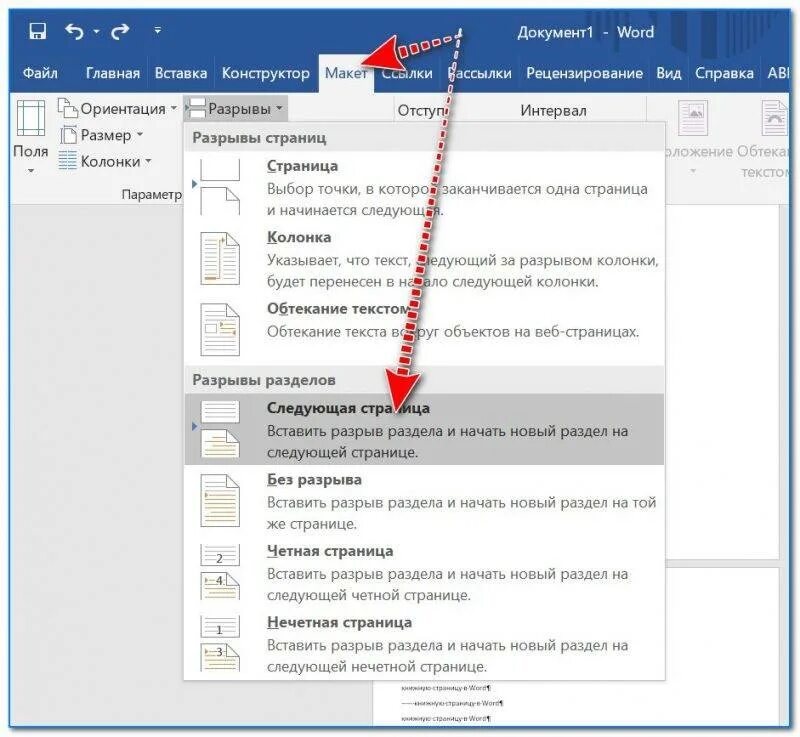Screen dimensions: 800x737
Task: Click the Размер page size icon
Action: click(68, 135)
